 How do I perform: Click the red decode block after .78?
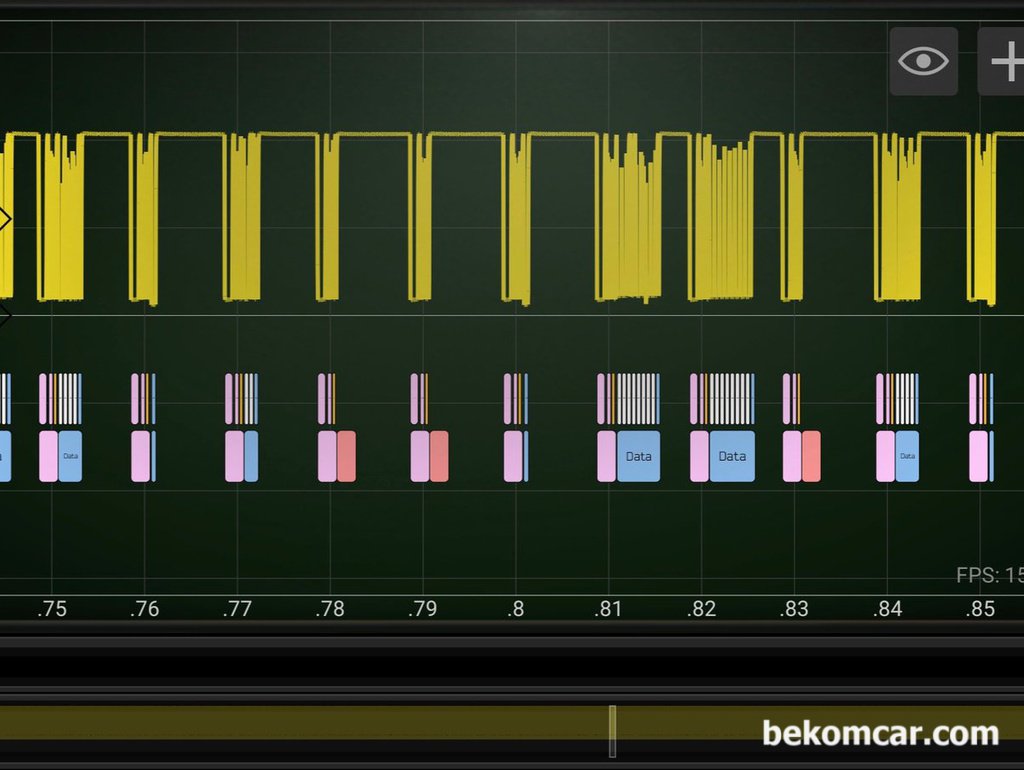(347, 457)
